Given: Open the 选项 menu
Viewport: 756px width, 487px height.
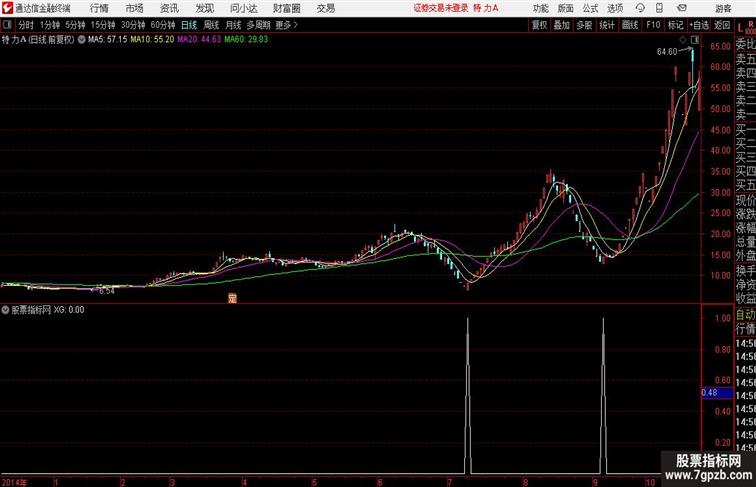Looking at the screenshot, I should (x=615, y=8).
